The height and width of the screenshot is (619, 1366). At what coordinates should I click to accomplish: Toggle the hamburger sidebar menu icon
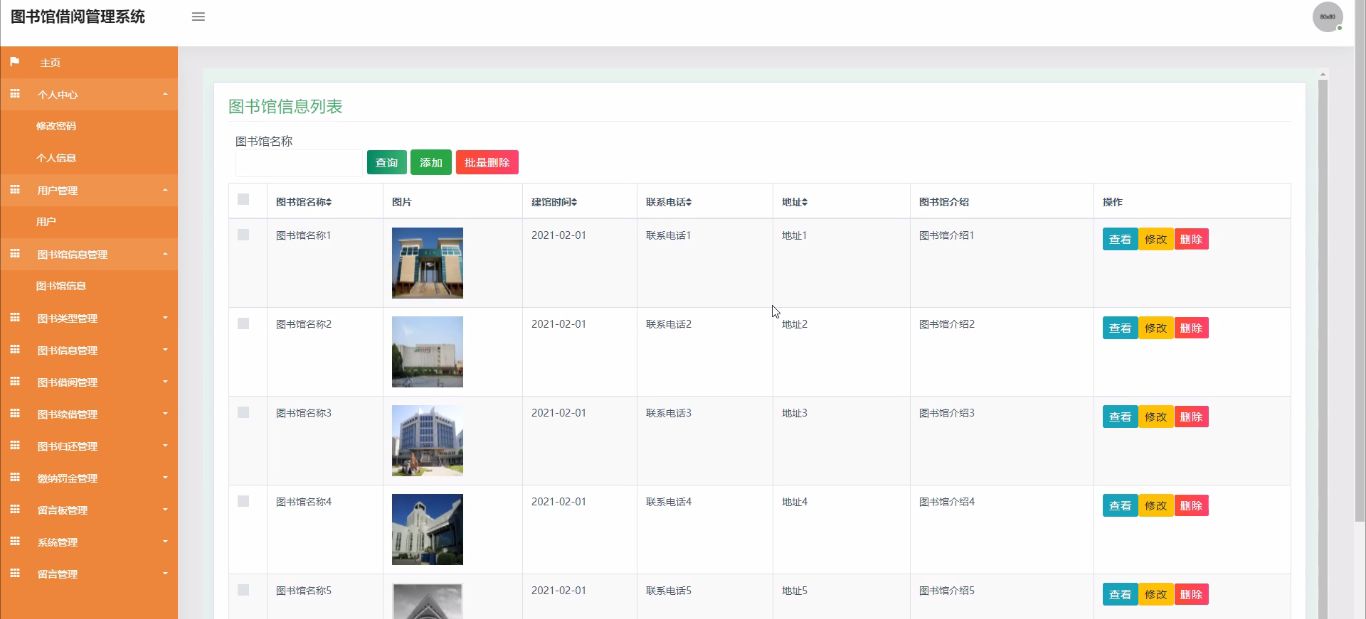pos(198,17)
